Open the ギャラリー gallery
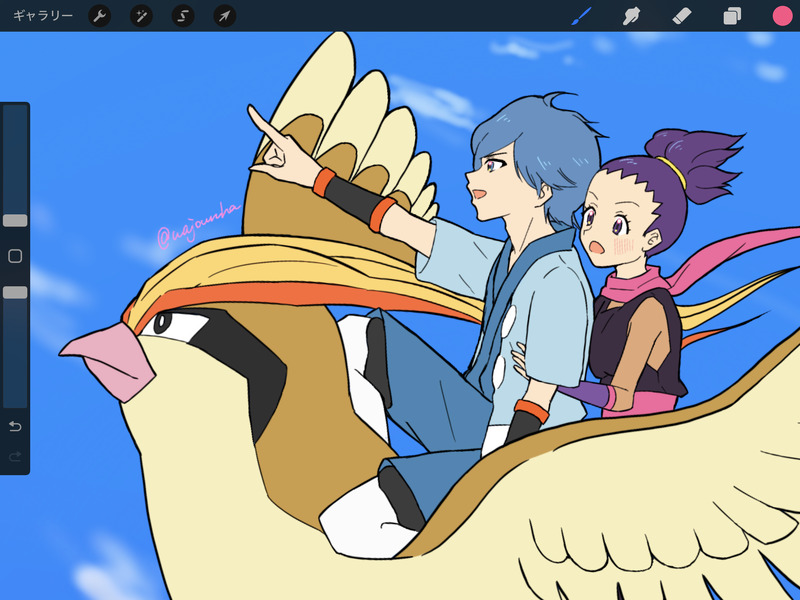 point(43,16)
